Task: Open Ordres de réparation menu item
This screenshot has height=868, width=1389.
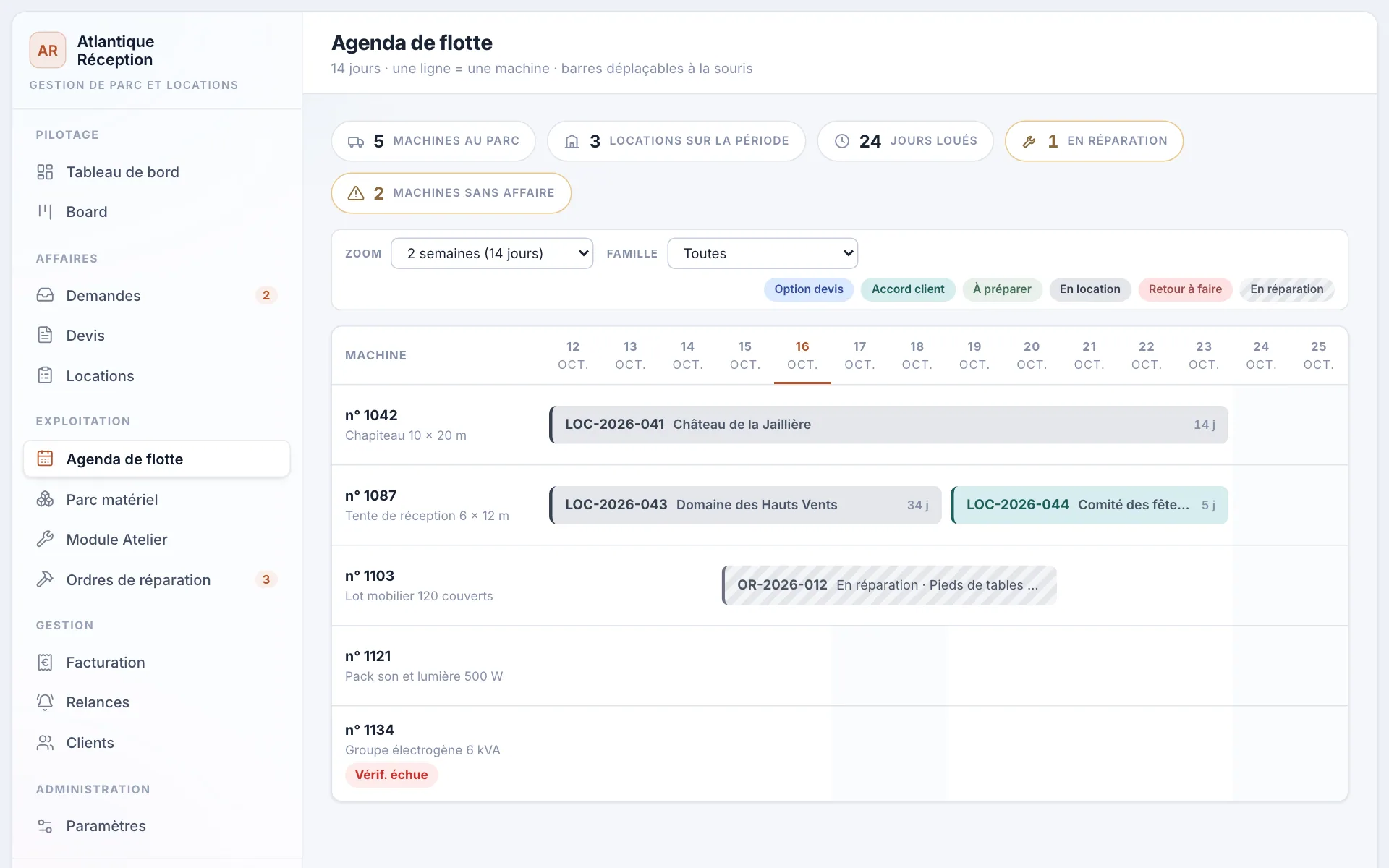Action: [x=156, y=579]
